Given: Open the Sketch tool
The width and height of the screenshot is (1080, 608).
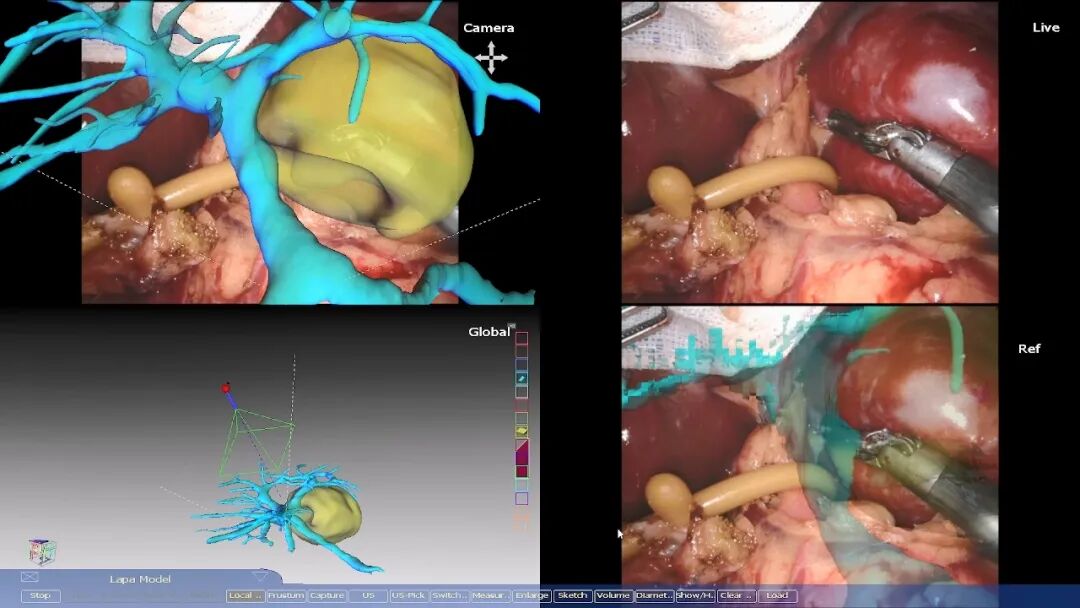Looking at the screenshot, I should point(572,596).
